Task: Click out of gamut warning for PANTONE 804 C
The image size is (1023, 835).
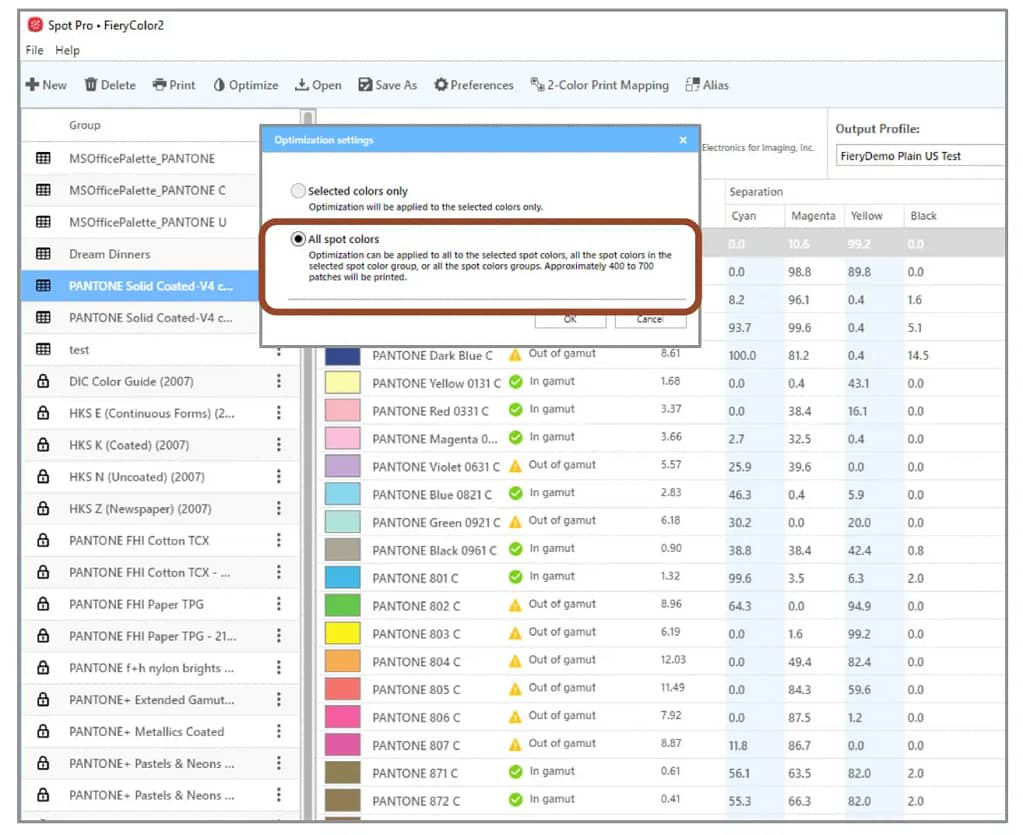Action: click(515, 661)
